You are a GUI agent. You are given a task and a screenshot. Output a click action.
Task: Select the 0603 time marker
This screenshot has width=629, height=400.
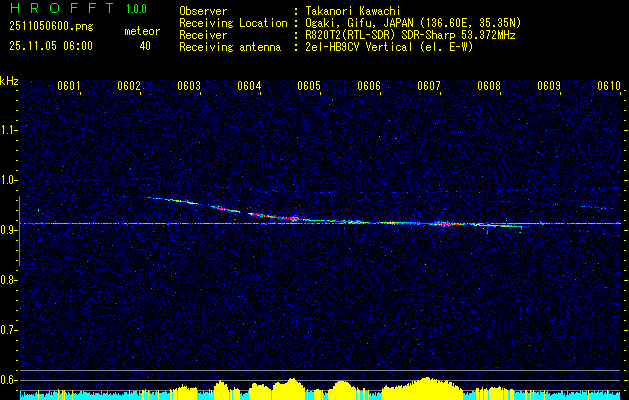coord(189,86)
